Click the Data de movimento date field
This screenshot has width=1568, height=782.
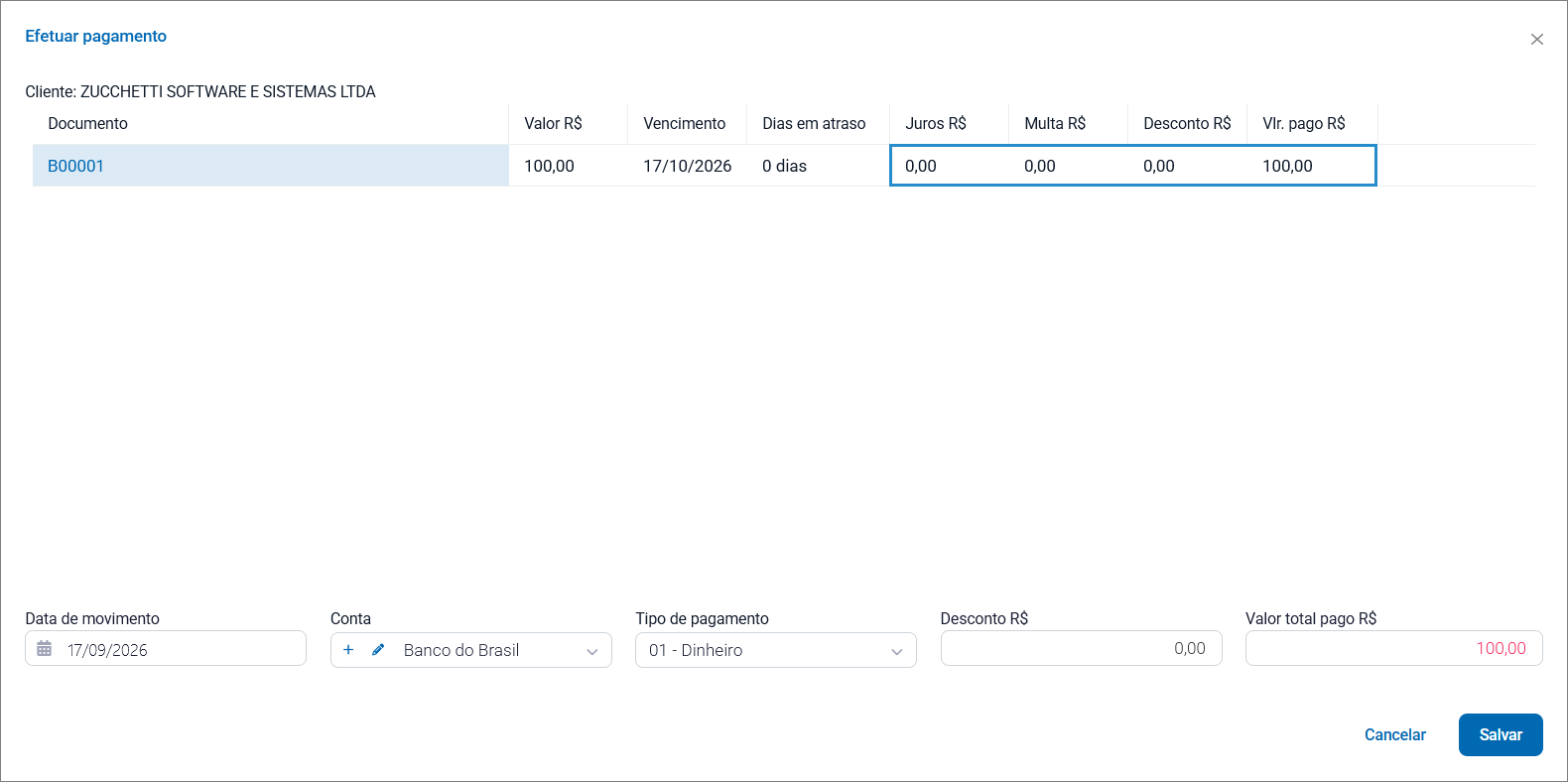click(x=166, y=649)
